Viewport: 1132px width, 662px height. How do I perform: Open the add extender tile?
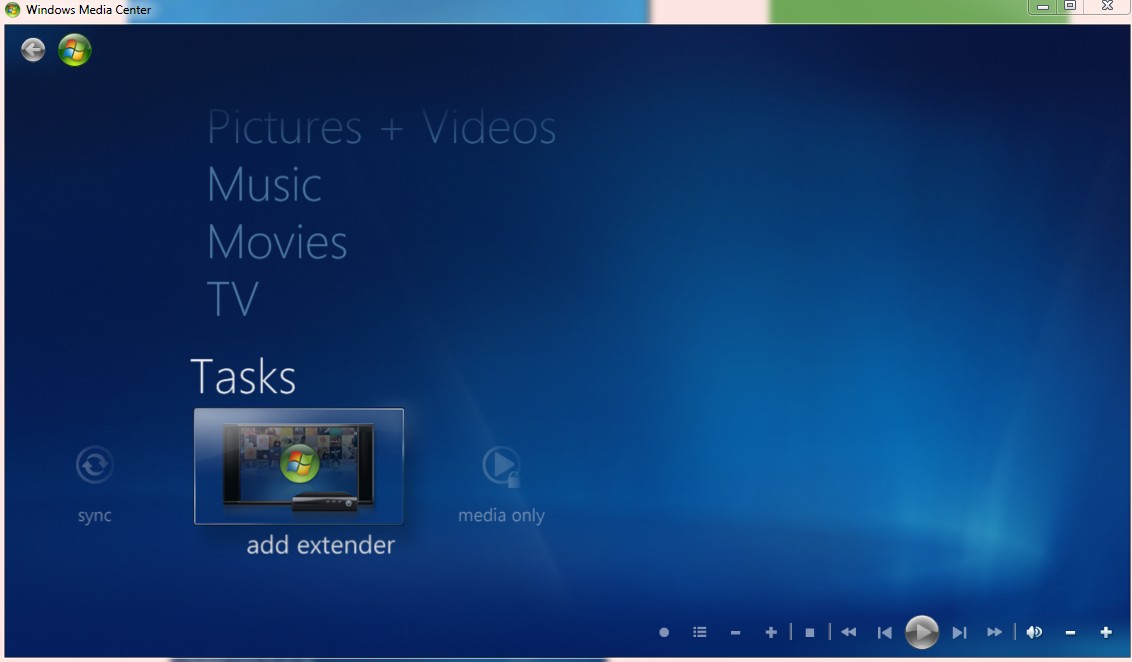299,466
